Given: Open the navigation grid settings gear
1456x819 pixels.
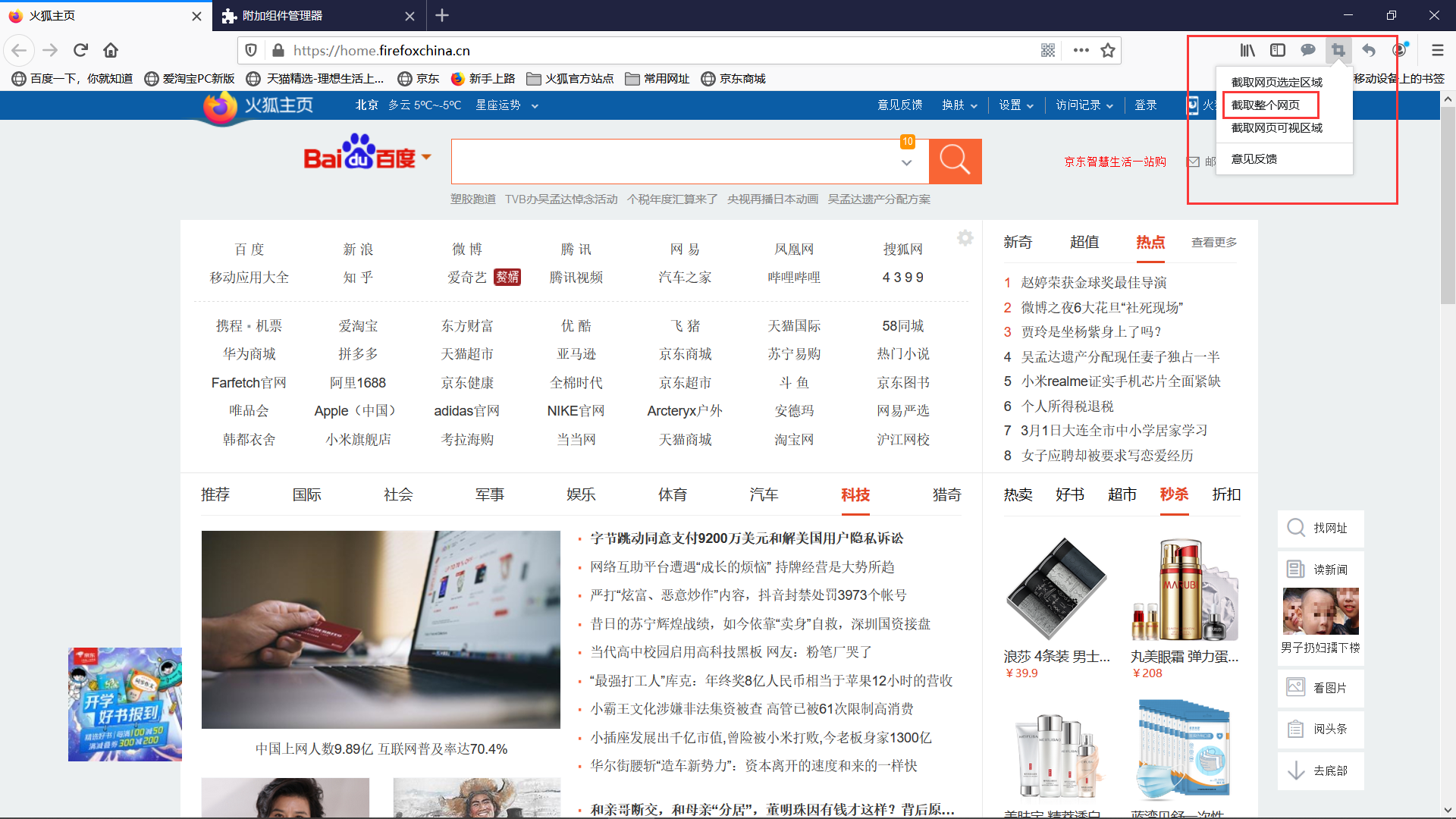Looking at the screenshot, I should (x=965, y=238).
